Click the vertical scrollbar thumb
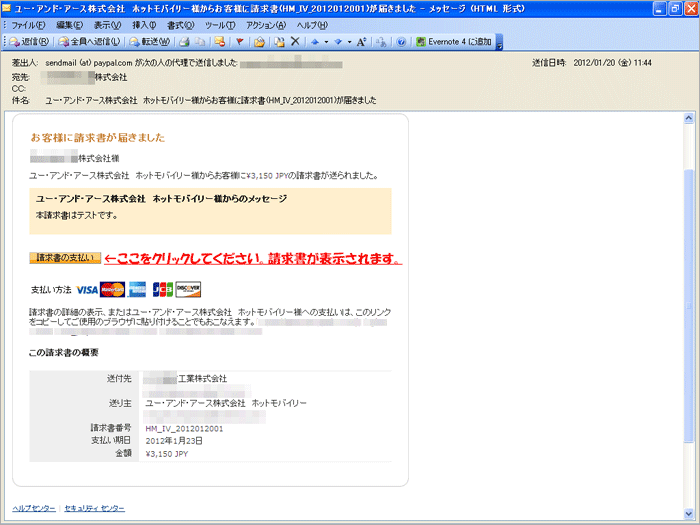Screen dimensions: 700x525 pos(689,306)
